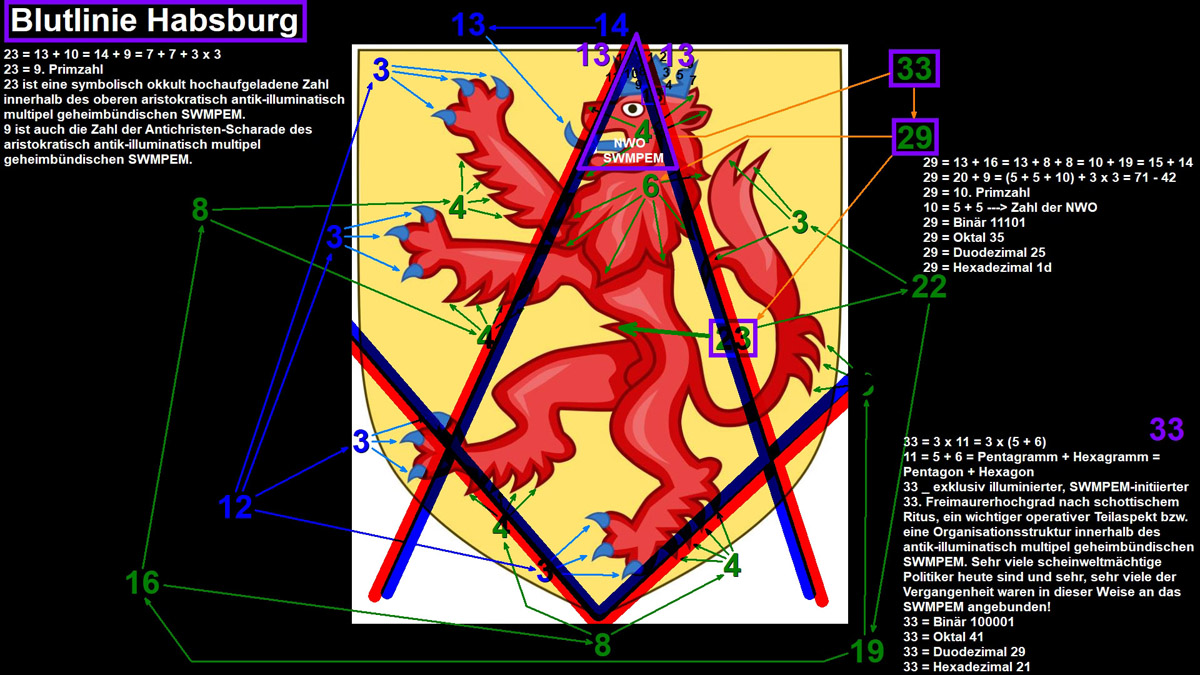
Task: Click the blue number 12
Action: pyautogui.click(x=236, y=507)
